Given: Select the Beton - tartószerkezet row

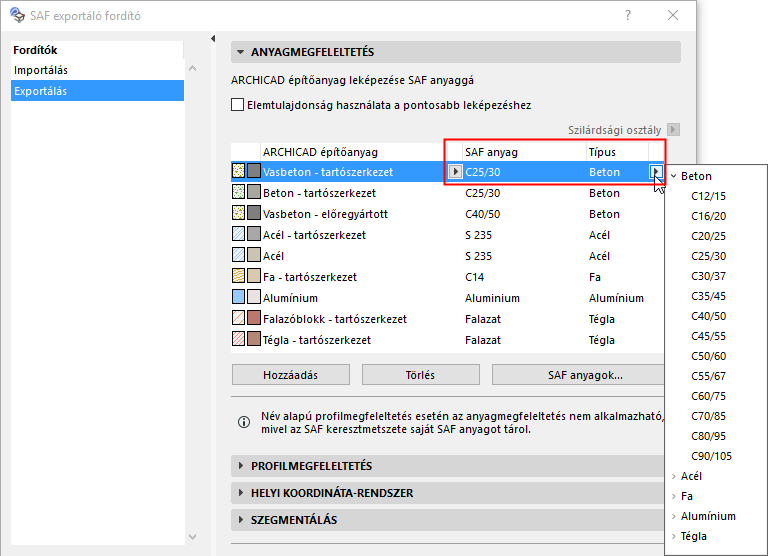Looking at the screenshot, I should tap(447, 193).
